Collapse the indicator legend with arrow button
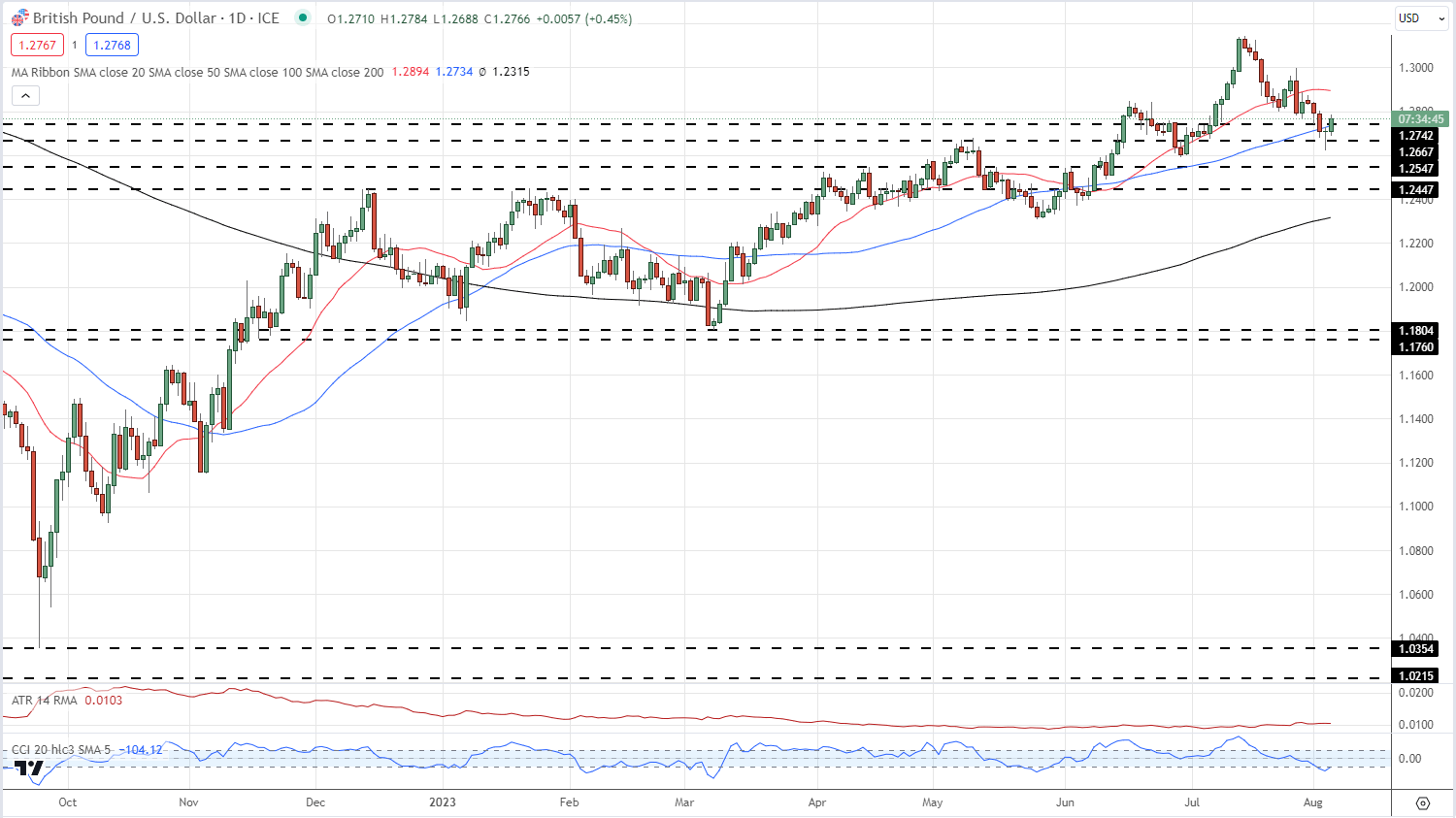 point(25,95)
